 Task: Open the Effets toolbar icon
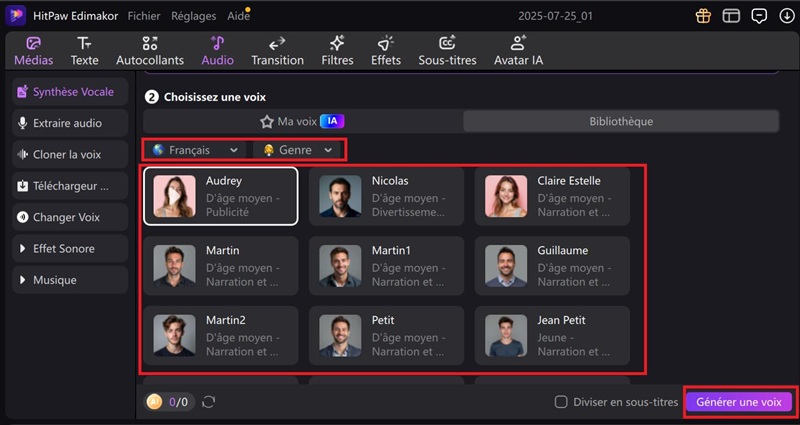tap(385, 50)
